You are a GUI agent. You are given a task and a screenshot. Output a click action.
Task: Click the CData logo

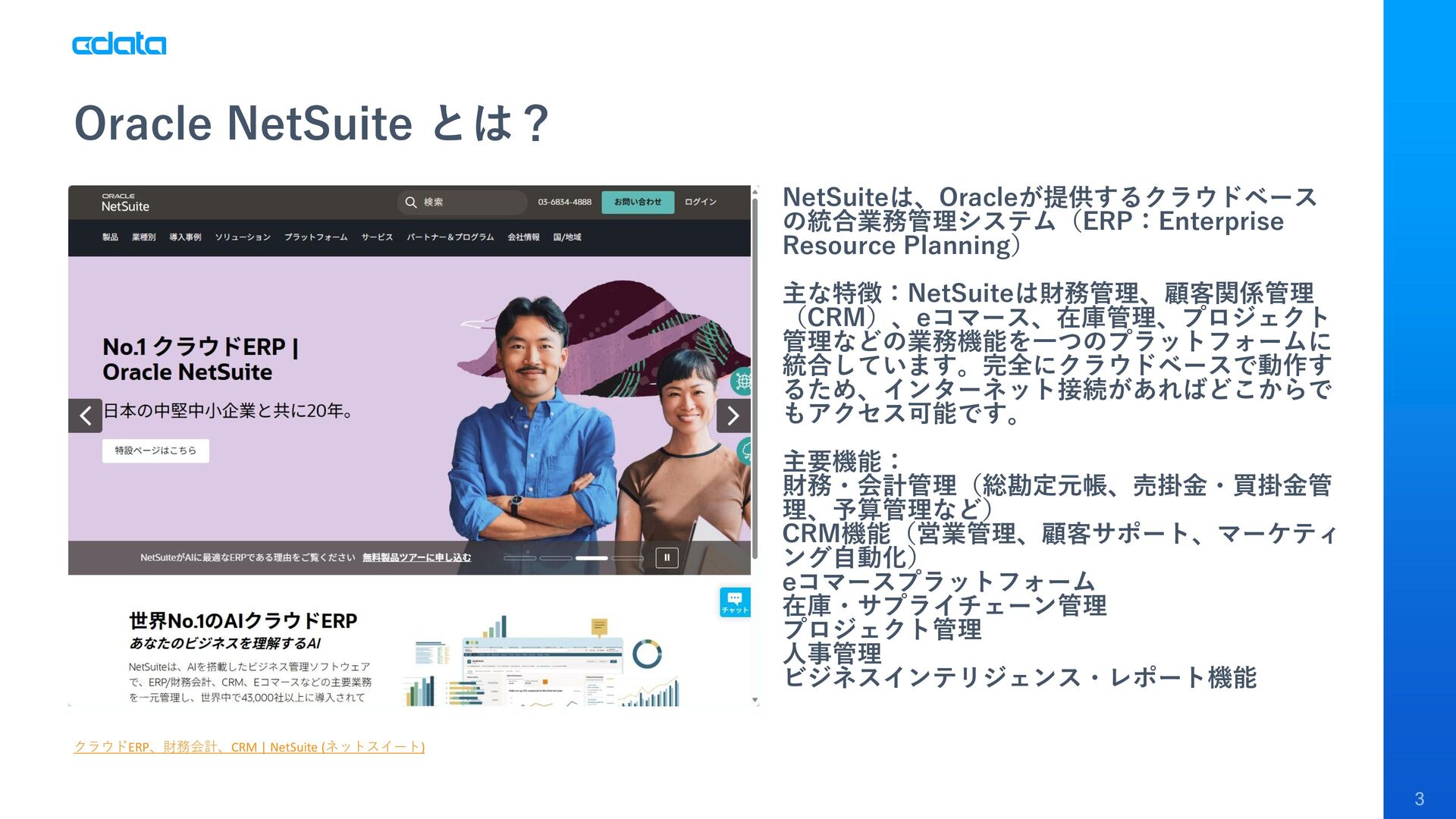point(119,44)
